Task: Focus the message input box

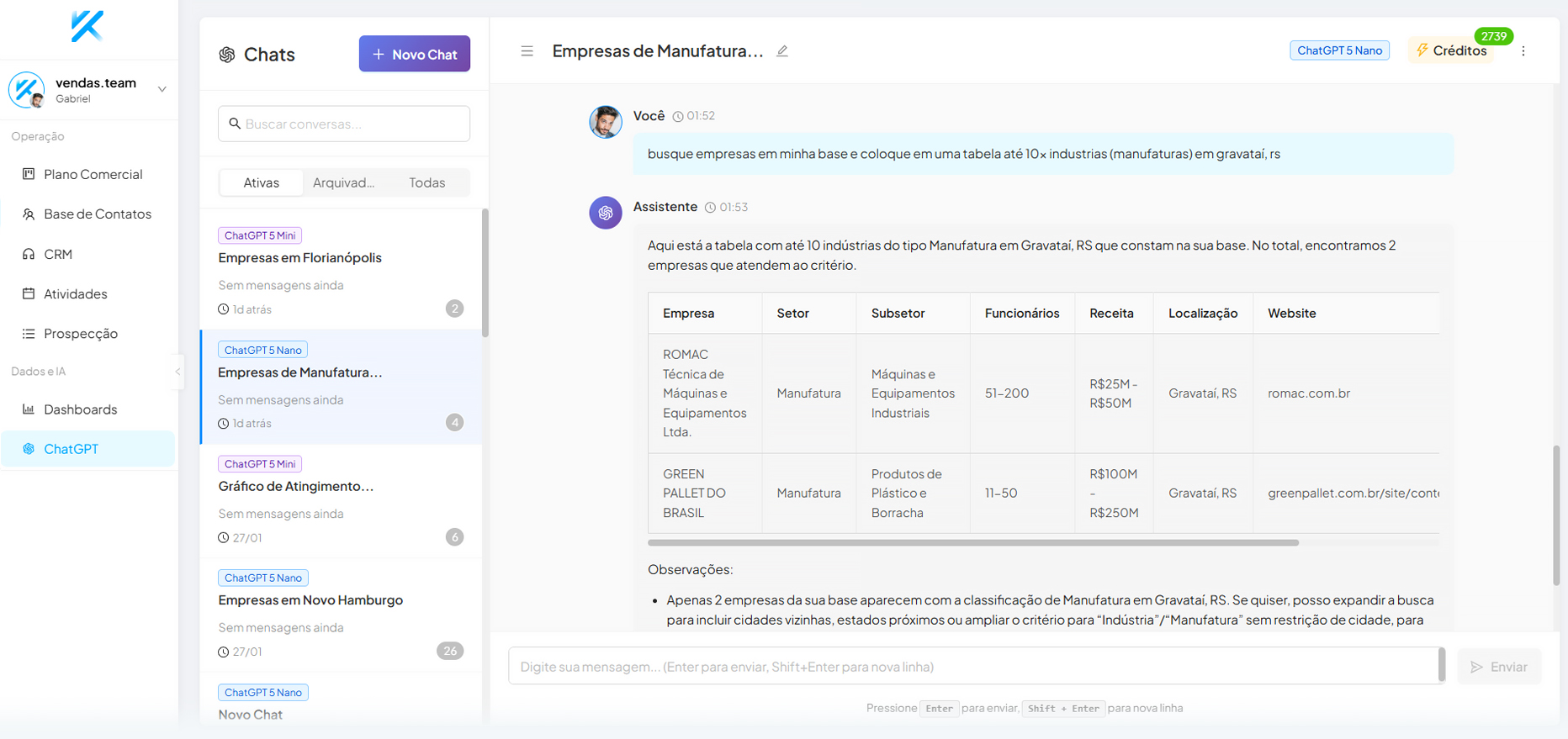Action: pyautogui.click(x=973, y=667)
